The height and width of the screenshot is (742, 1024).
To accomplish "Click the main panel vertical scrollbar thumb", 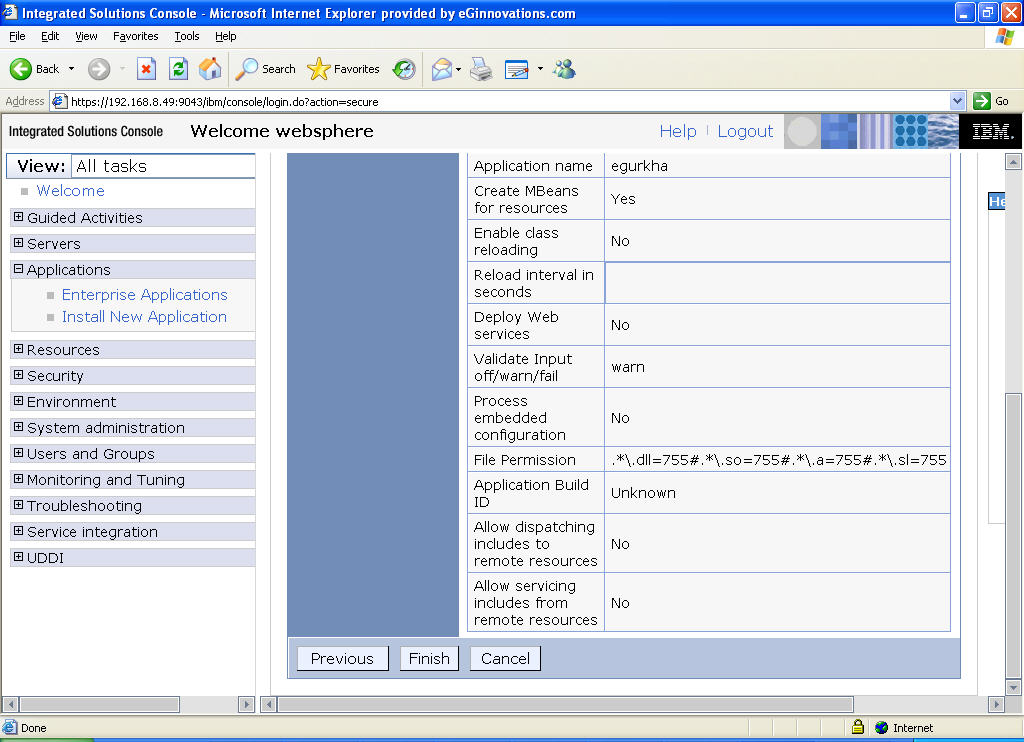I will tap(1014, 536).
